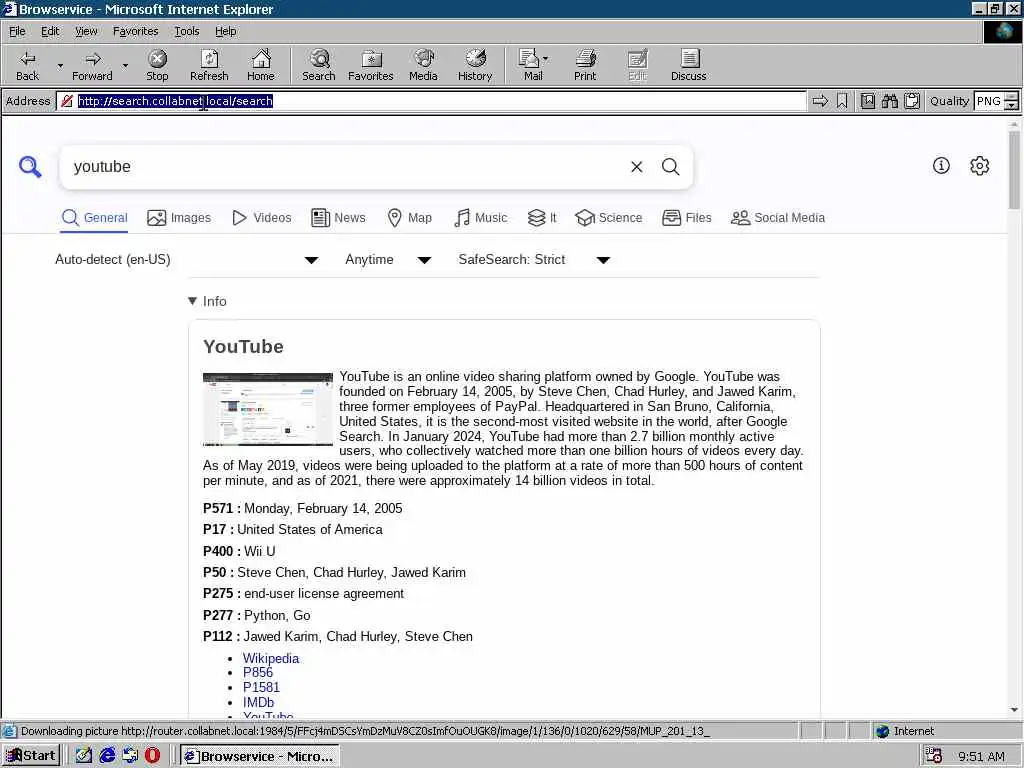Open Internet Explorer quick launch icon in taskbar

(107, 756)
